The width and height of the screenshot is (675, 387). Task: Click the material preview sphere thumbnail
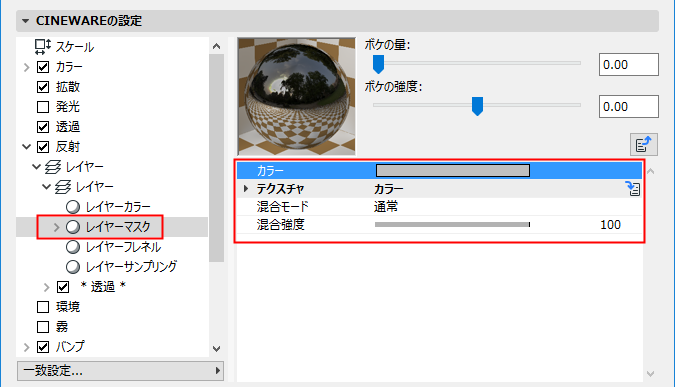[297, 96]
